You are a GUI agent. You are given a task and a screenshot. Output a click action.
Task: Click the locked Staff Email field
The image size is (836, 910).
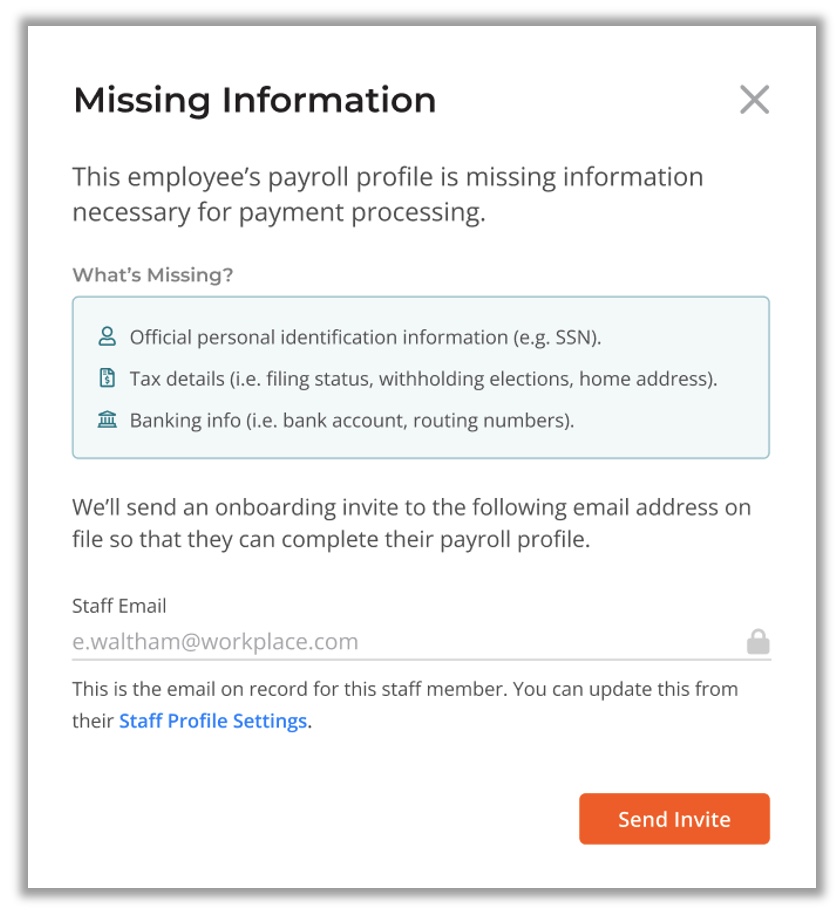tap(421, 642)
